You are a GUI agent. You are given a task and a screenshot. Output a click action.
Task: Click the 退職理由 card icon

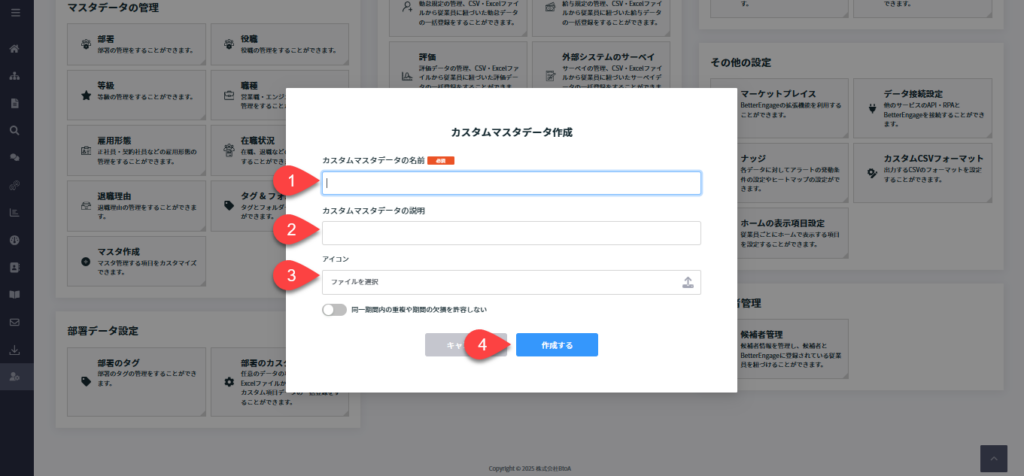click(86, 206)
